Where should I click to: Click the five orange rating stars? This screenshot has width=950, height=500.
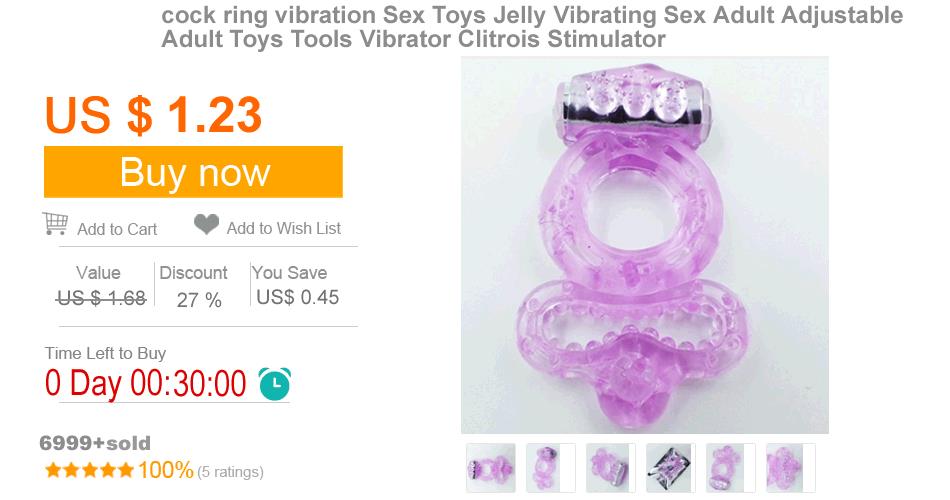(89, 470)
